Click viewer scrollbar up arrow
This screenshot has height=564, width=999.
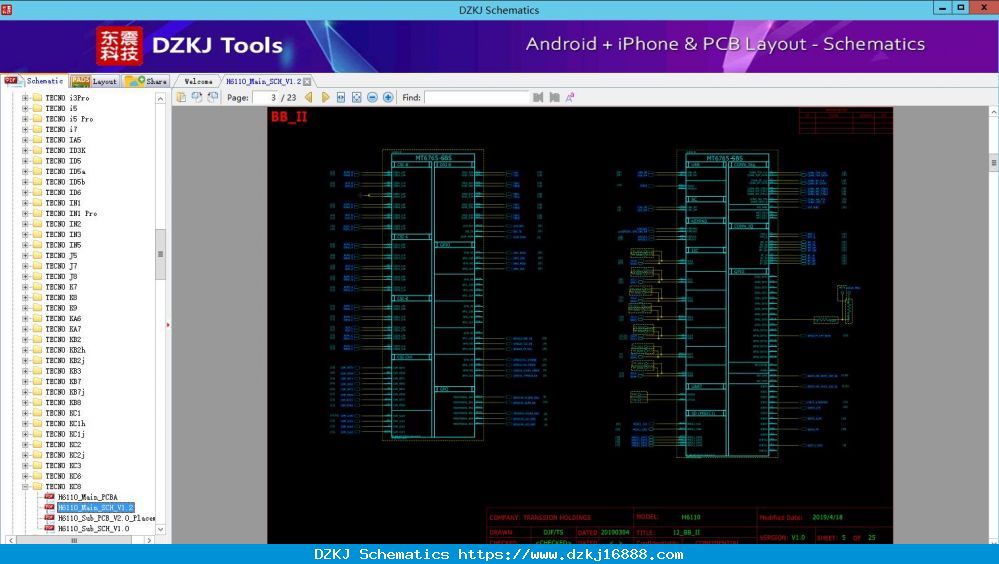coord(993,112)
